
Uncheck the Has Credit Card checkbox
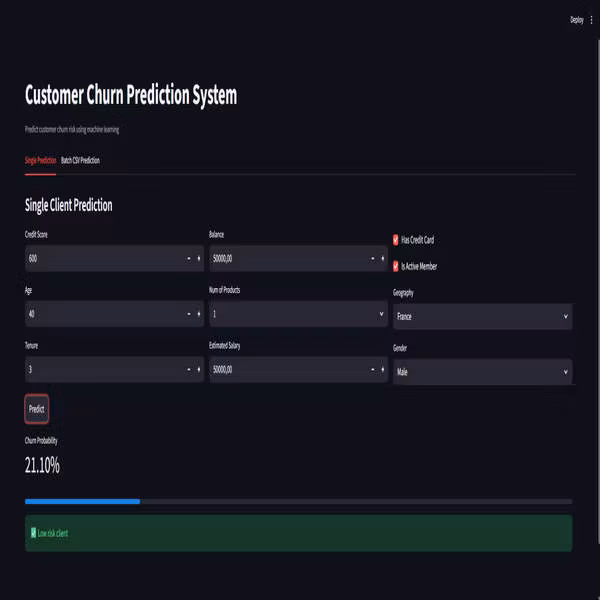[x=396, y=240]
